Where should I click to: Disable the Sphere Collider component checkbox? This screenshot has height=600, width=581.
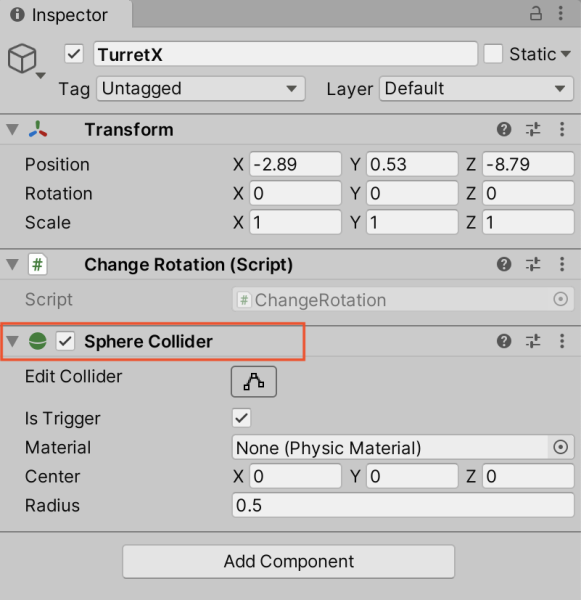click(x=65, y=341)
